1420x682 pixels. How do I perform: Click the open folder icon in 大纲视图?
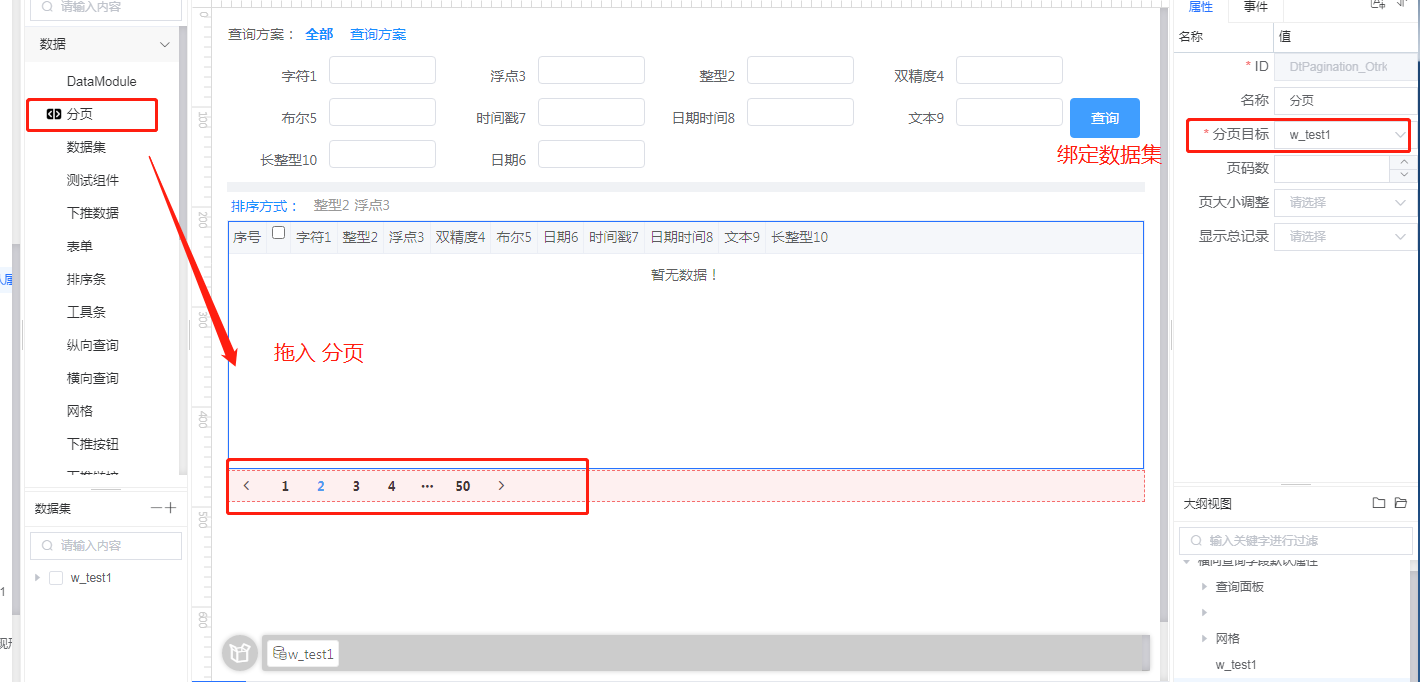[x=1401, y=503]
